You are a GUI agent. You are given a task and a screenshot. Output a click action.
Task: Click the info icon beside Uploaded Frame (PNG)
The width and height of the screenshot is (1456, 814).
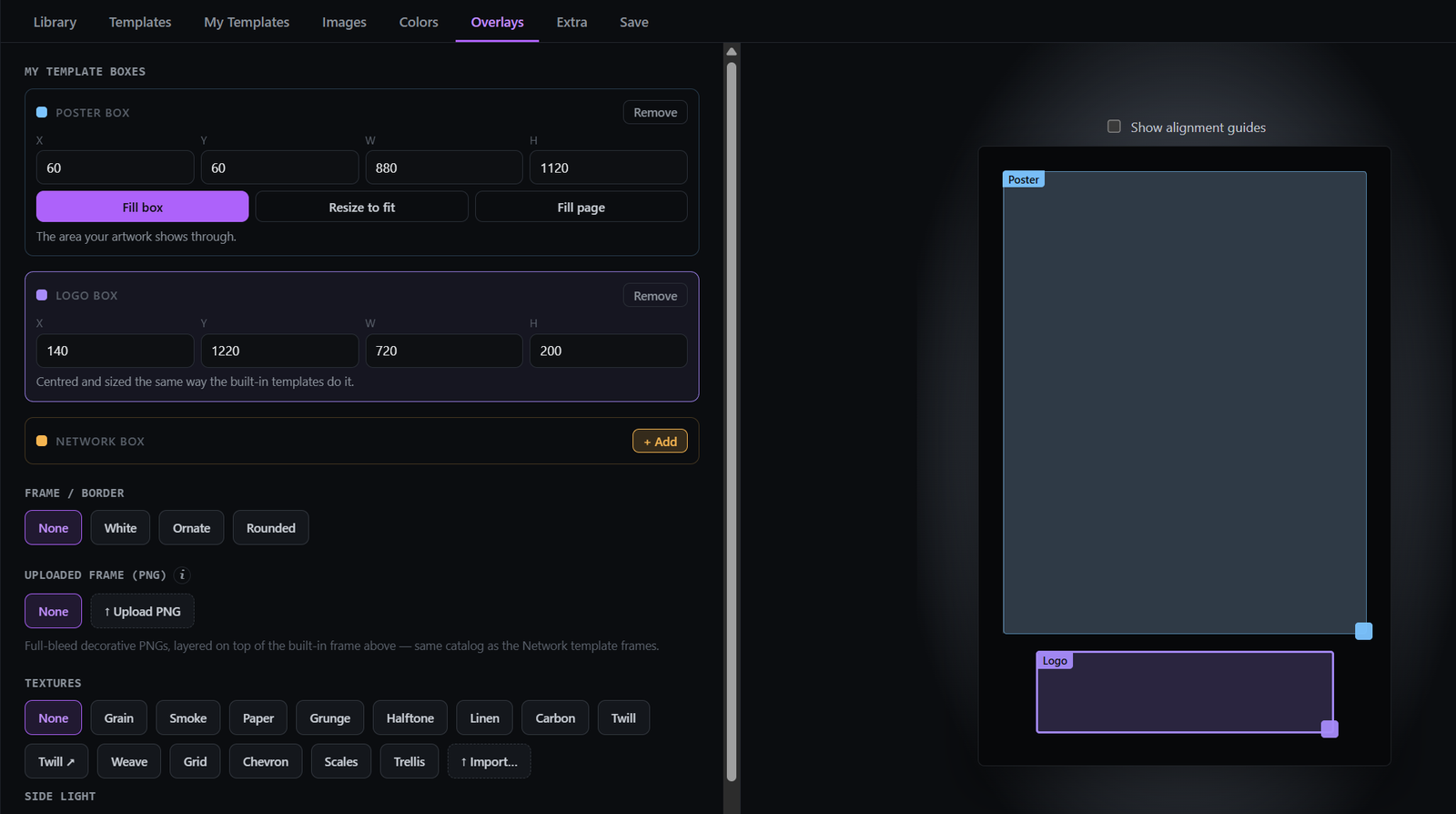click(182, 575)
